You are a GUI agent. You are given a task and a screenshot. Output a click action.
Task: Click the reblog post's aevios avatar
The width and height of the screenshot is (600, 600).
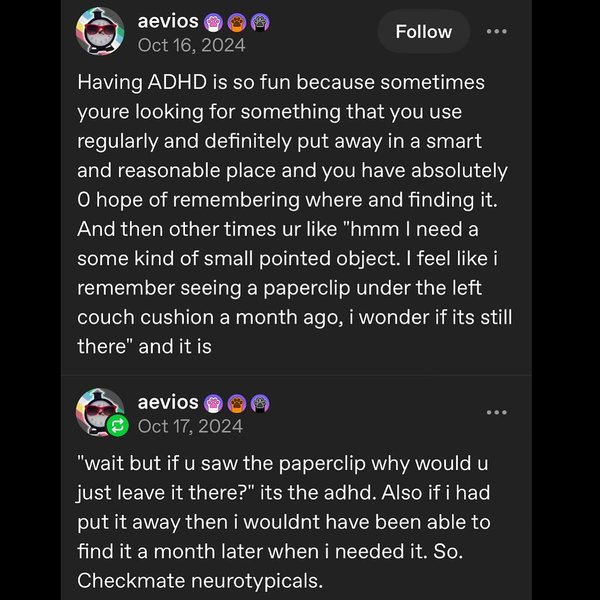(99, 410)
